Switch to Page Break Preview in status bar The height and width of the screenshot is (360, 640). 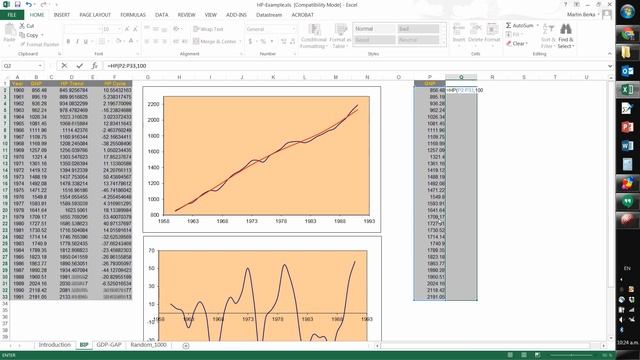click(x=538, y=355)
